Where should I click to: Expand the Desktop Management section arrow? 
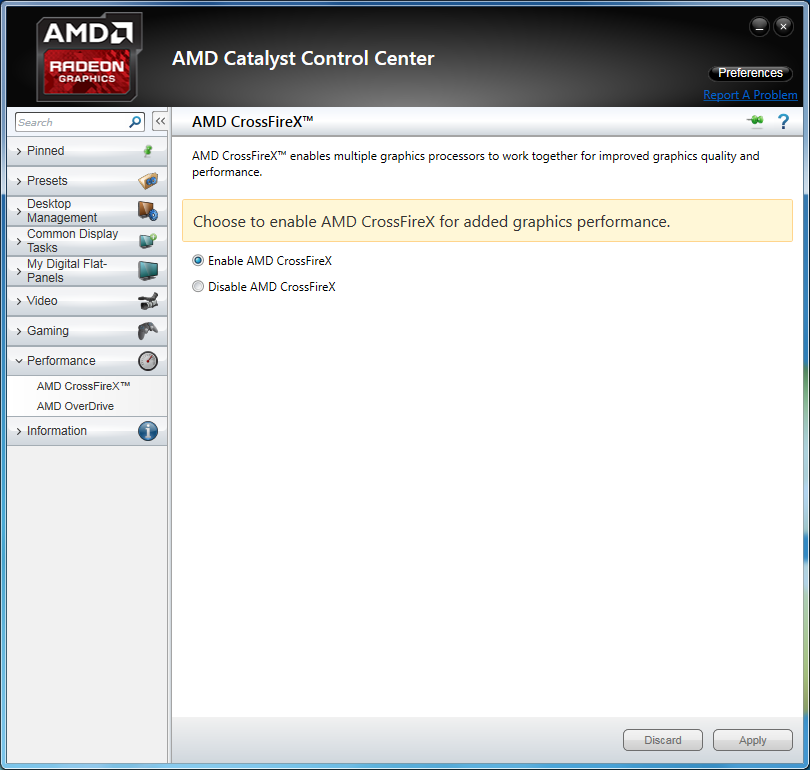pyautogui.click(x=19, y=211)
